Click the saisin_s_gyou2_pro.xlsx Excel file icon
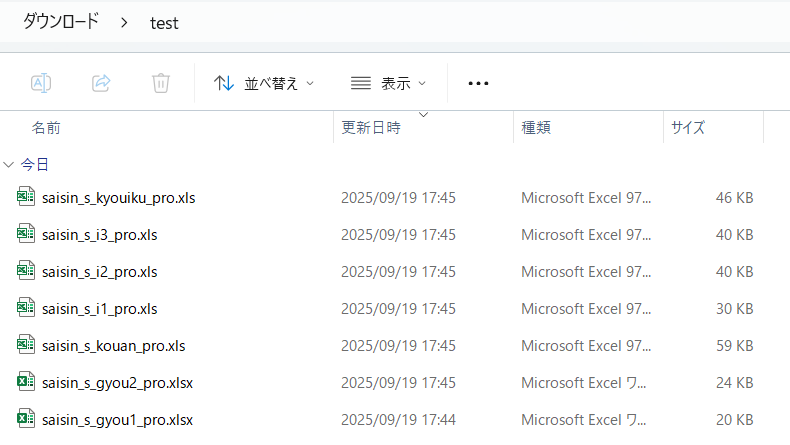The height and width of the screenshot is (445, 790). coord(26,382)
